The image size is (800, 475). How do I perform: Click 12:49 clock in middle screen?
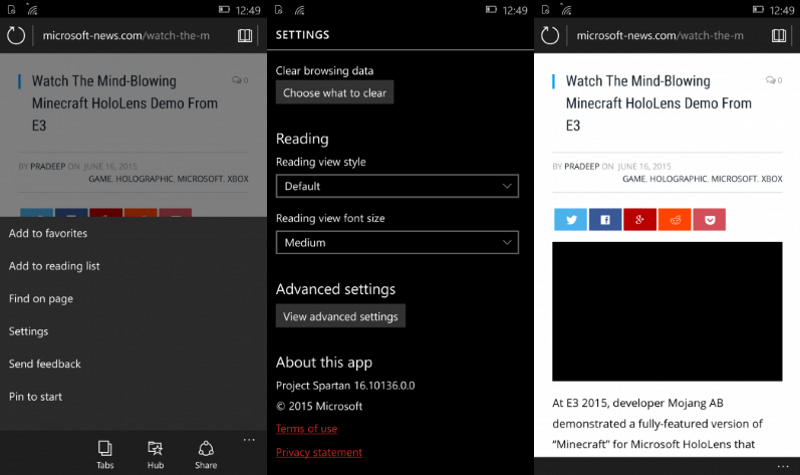pos(515,10)
